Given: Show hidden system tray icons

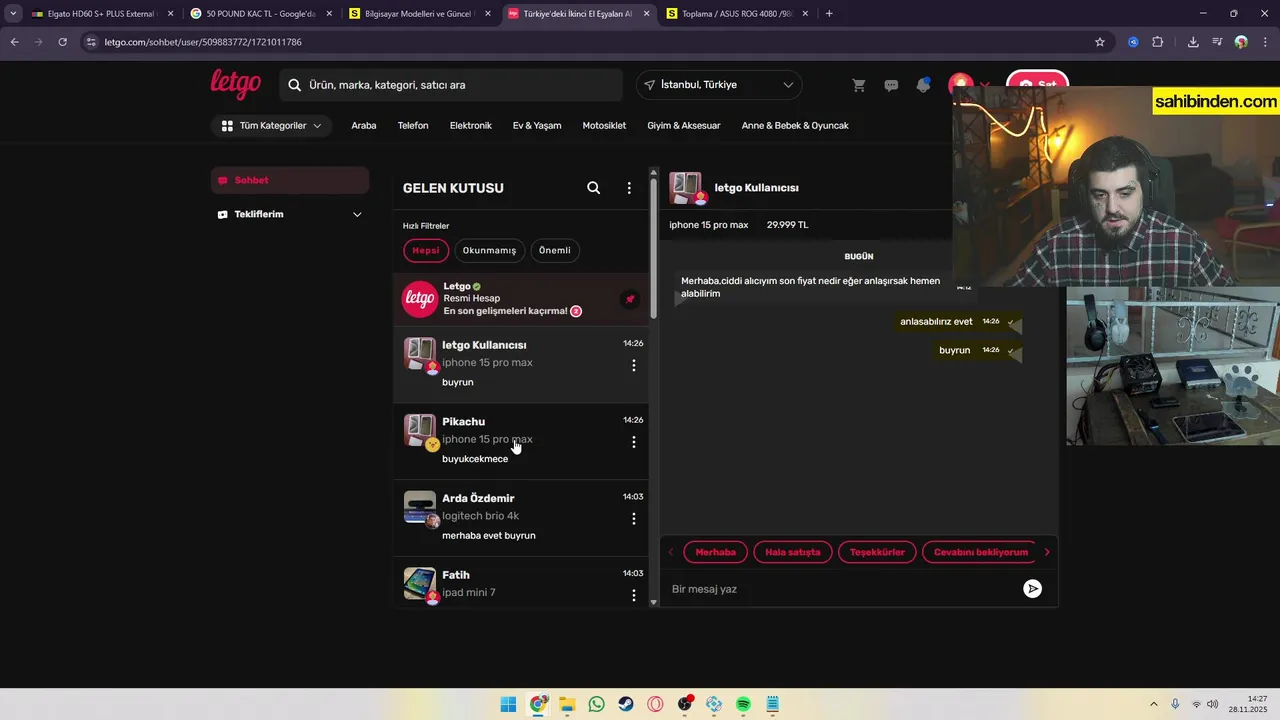Looking at the screenshot, I should (x=1153, y=704).
